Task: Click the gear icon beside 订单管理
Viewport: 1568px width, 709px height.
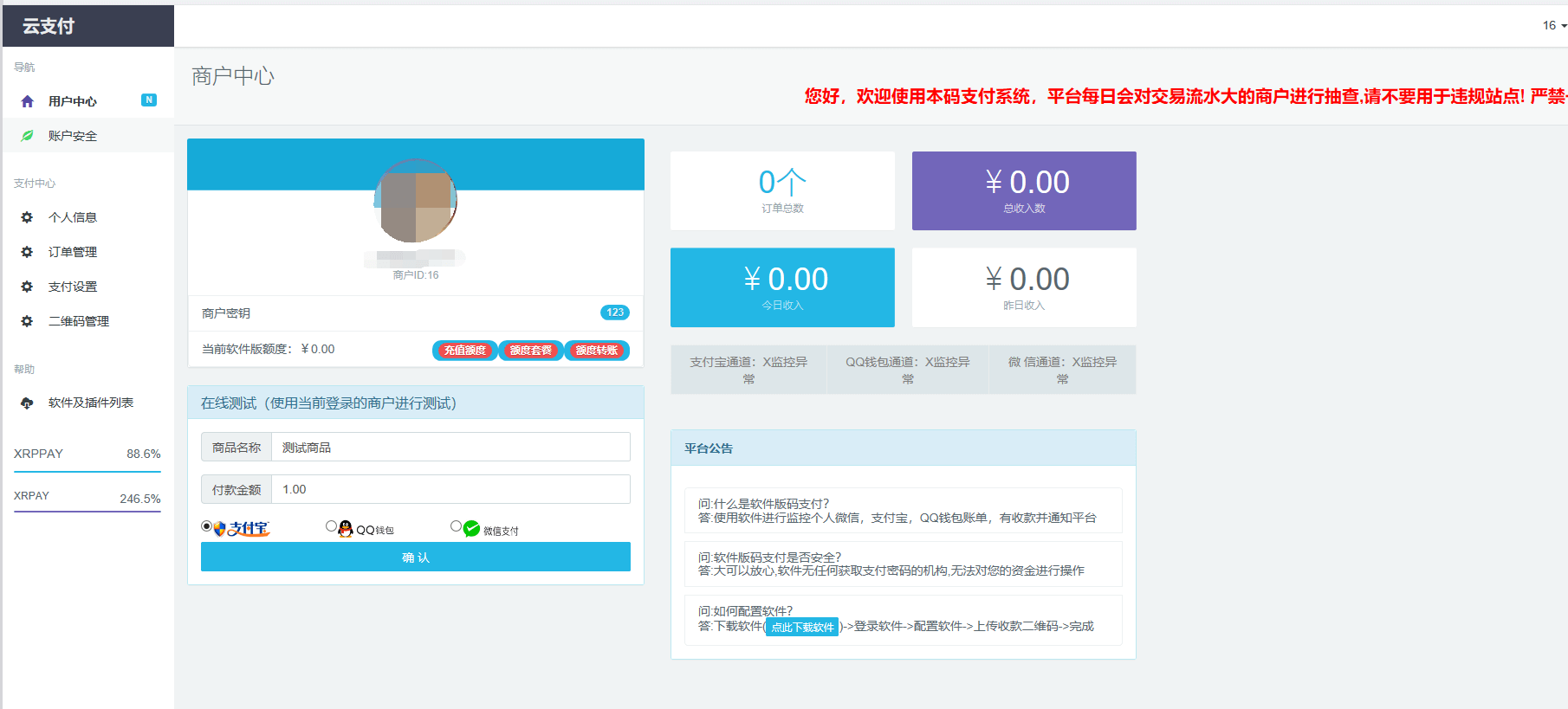Action: 27,252
